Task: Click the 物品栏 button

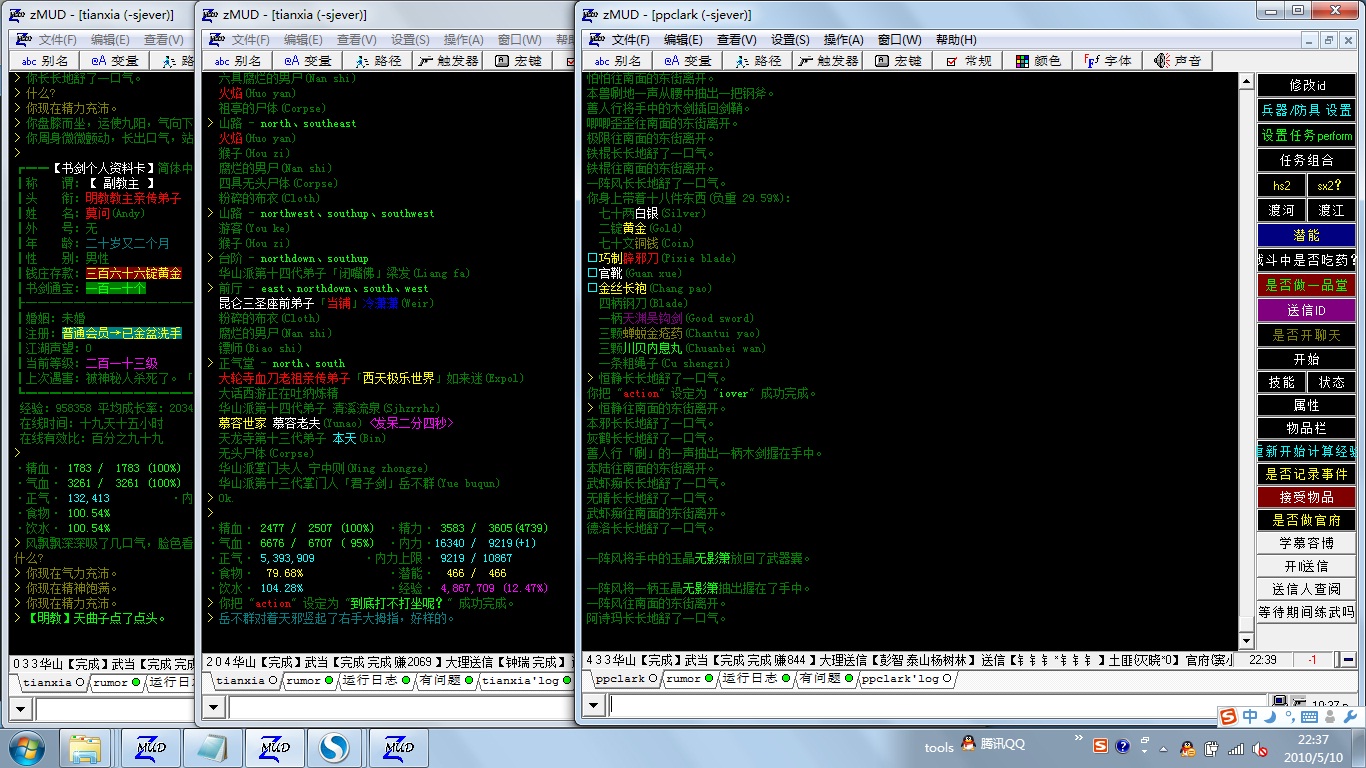Action: [1307, 428]
